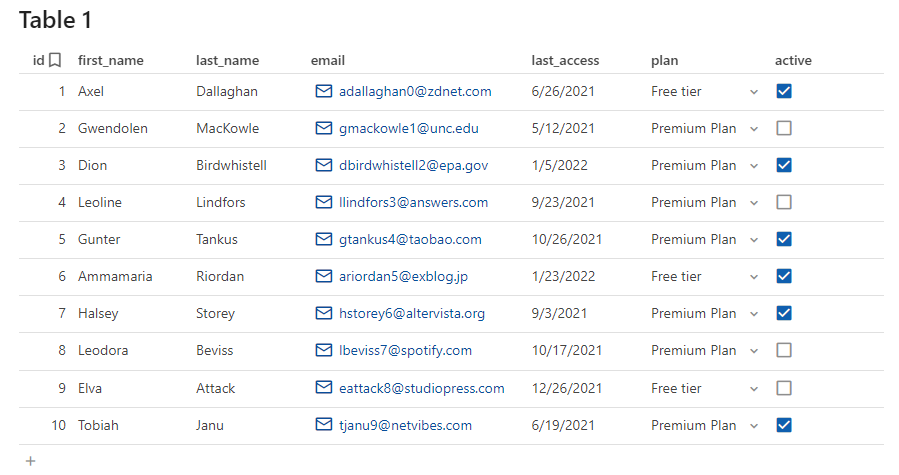The width and height of the screenshot is (899, 475).
Task: Click the mail icon beside Leoline's email
Action: 323,202
